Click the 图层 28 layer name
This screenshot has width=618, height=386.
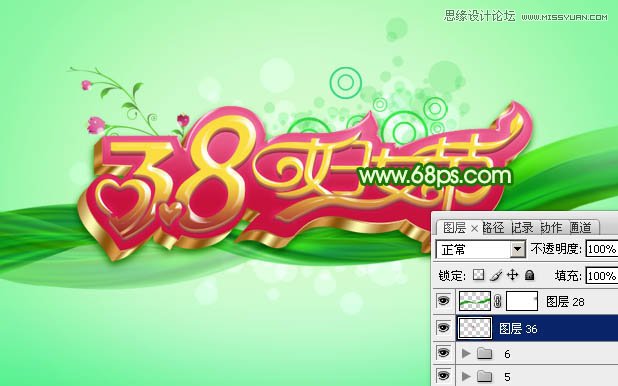[565, 302]
